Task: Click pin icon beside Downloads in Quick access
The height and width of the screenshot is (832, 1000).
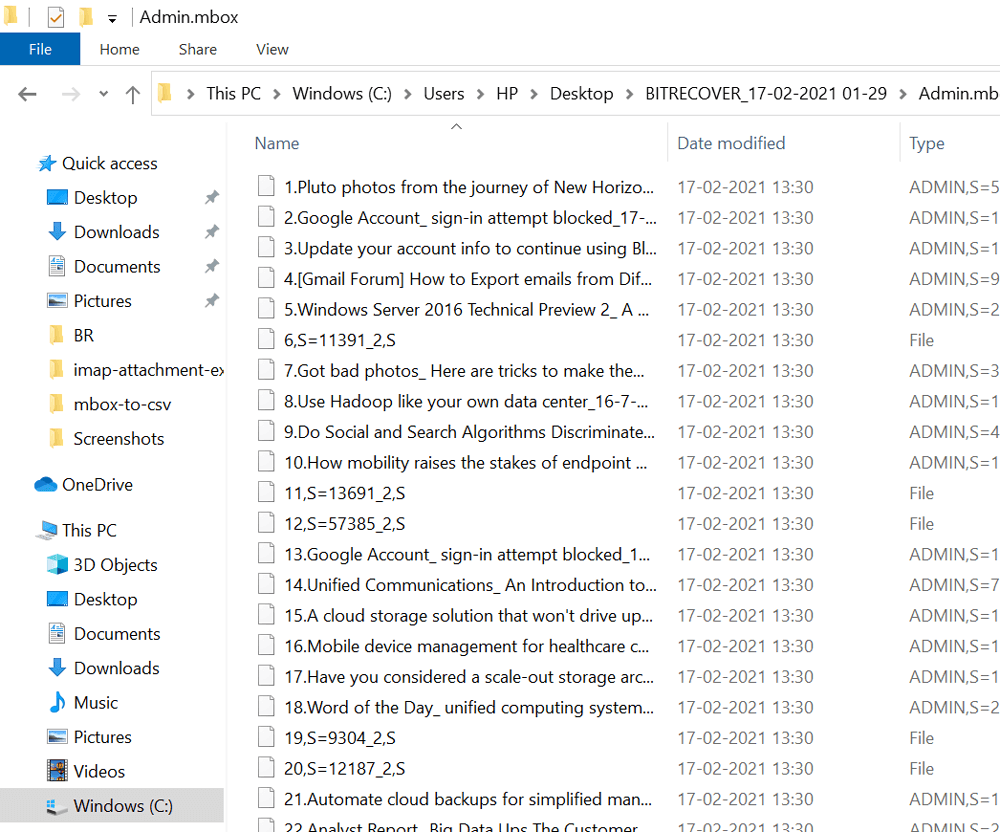Action: pyautogui.click(x=212, y=233)
